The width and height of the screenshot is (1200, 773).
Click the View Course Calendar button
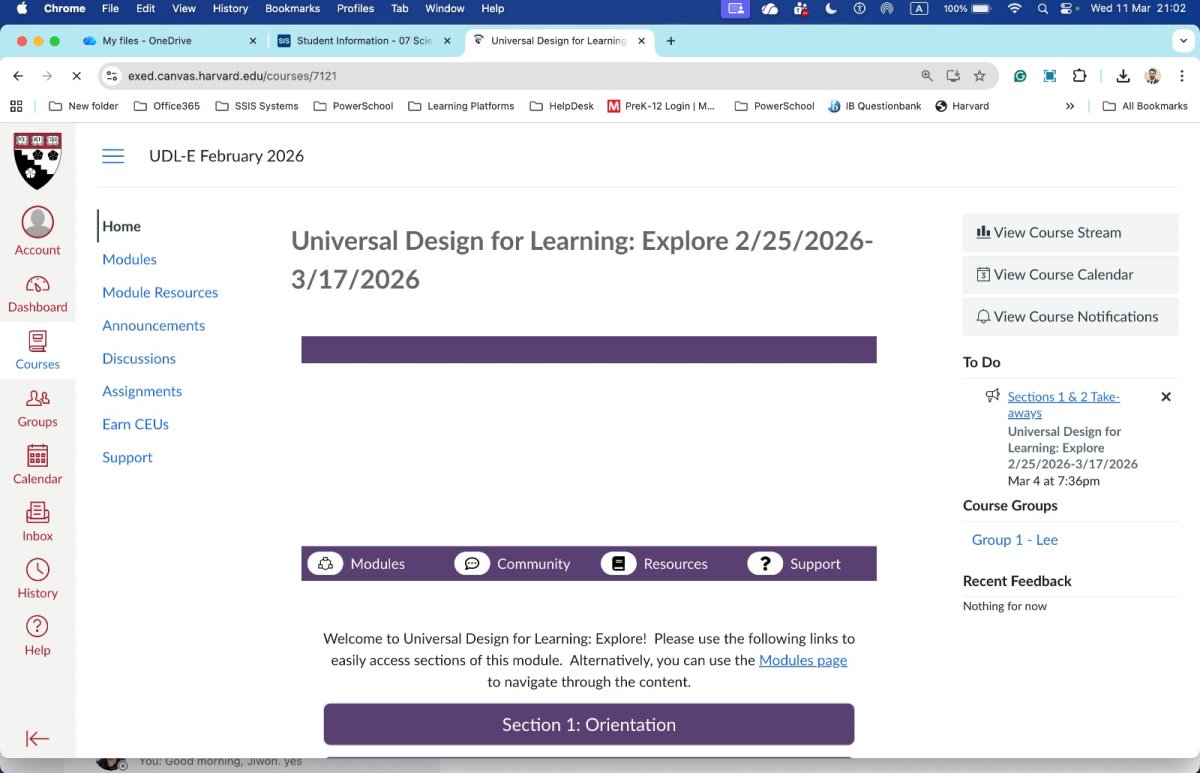[x=1070, y=274]
